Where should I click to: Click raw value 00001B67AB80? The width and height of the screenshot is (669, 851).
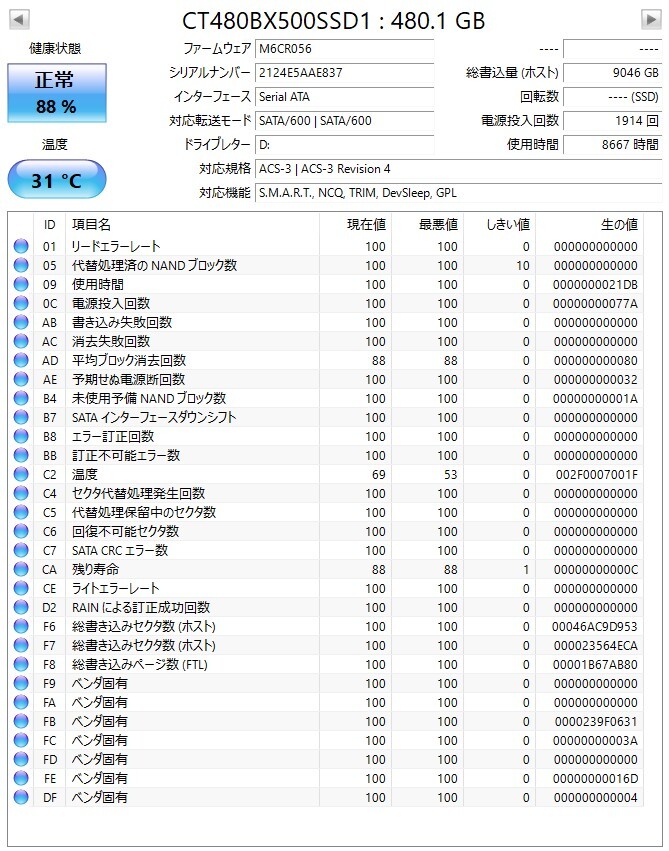click(x=596, y=664)
